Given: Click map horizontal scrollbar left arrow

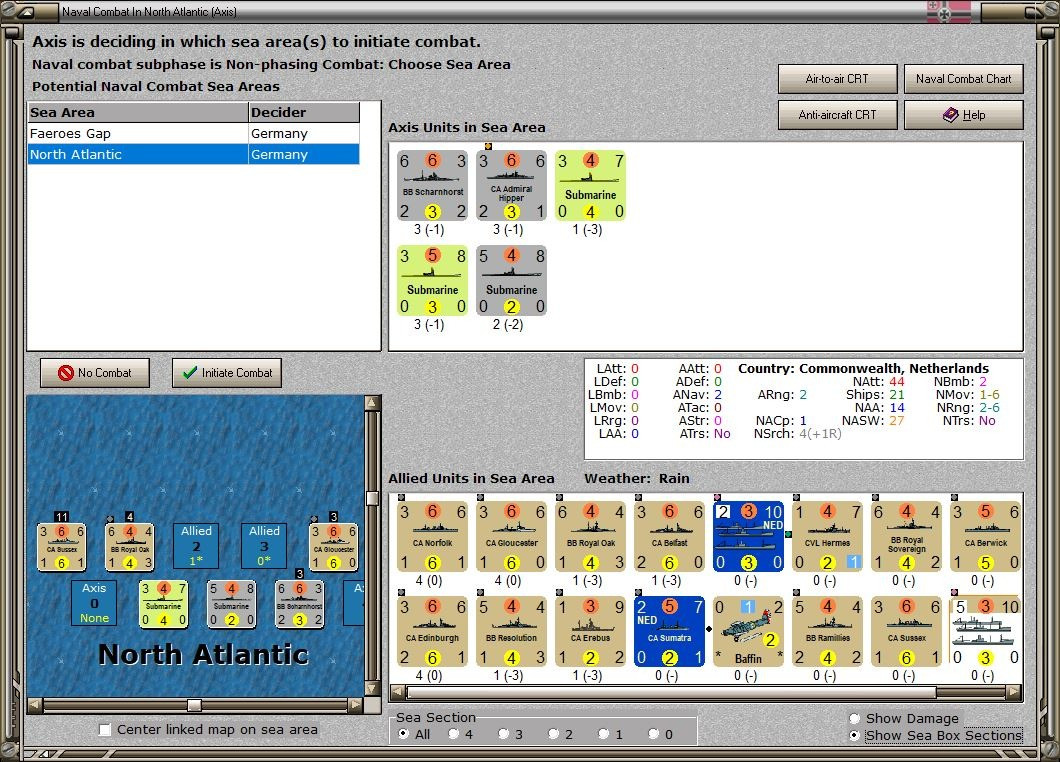Looking at the screenshot, I should [34, 705].
